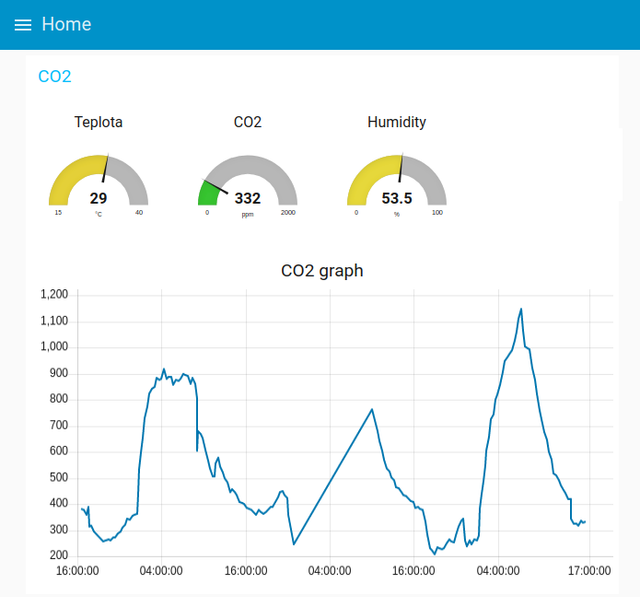Screen dimensions: 640x597
Task: Click the 29 temperature value
Action: pos(98,198)
